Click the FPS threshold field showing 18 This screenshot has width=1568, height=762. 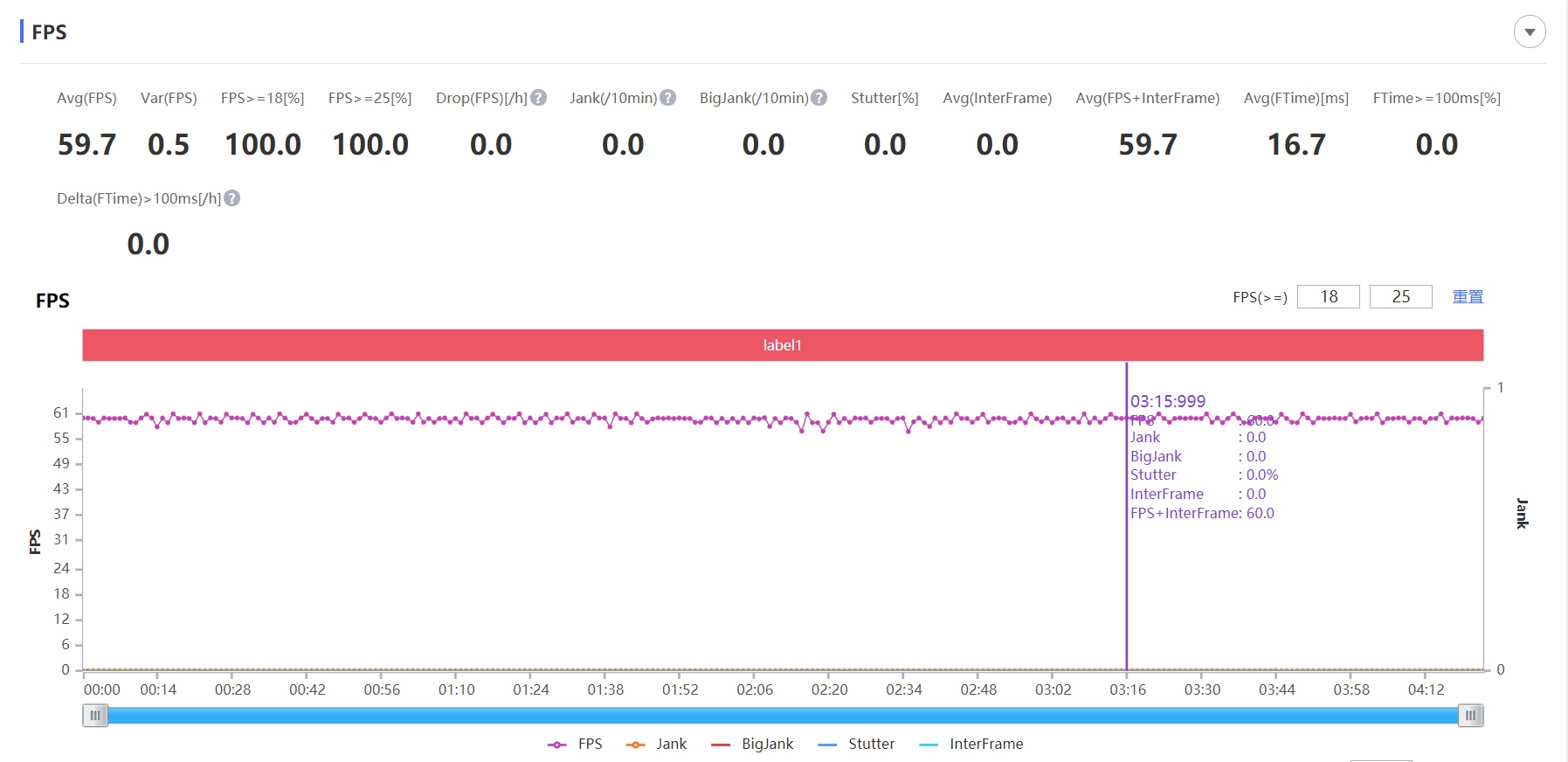(1328, 297)
